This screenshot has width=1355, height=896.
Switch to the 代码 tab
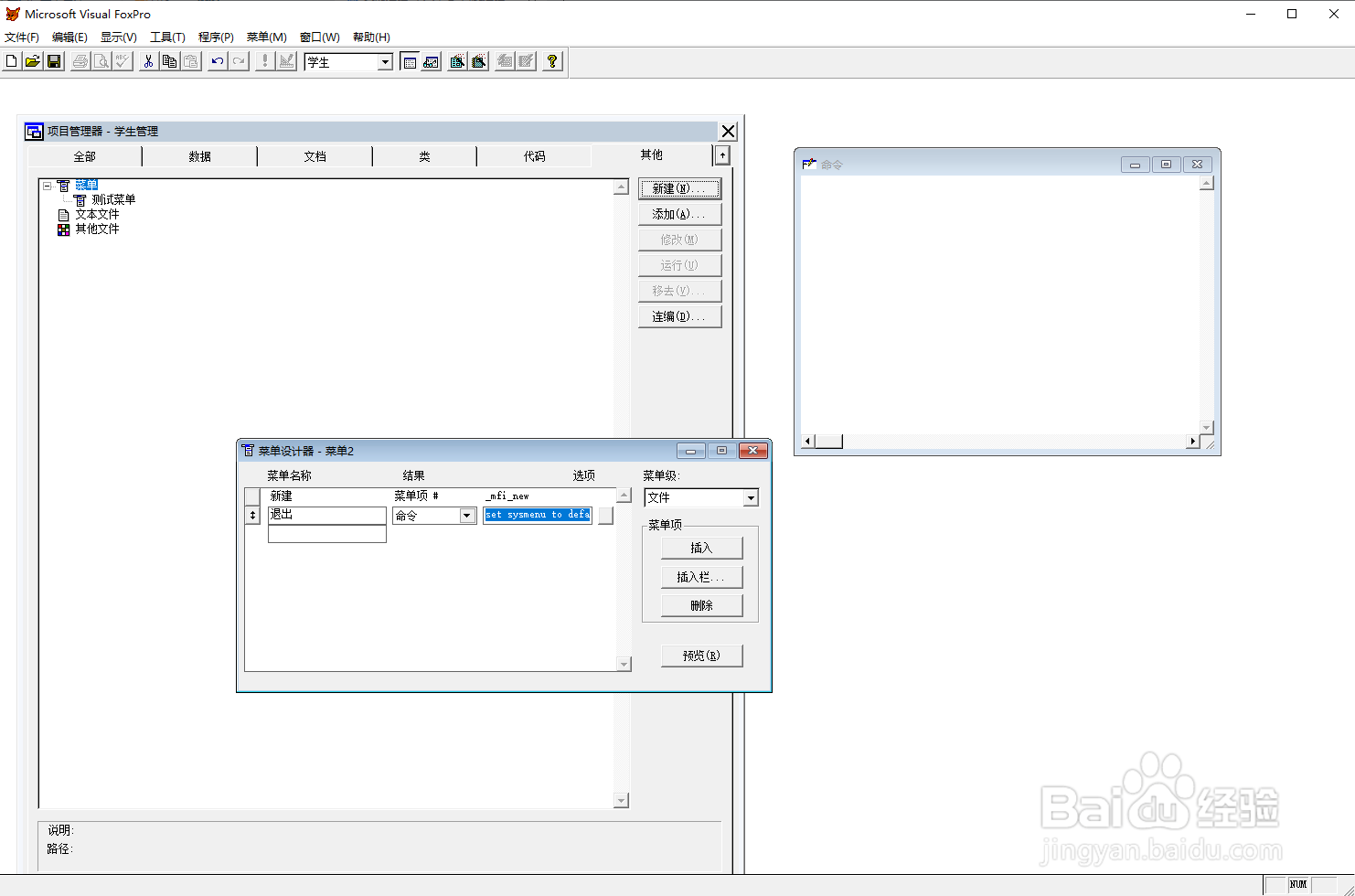click(535, 156)
